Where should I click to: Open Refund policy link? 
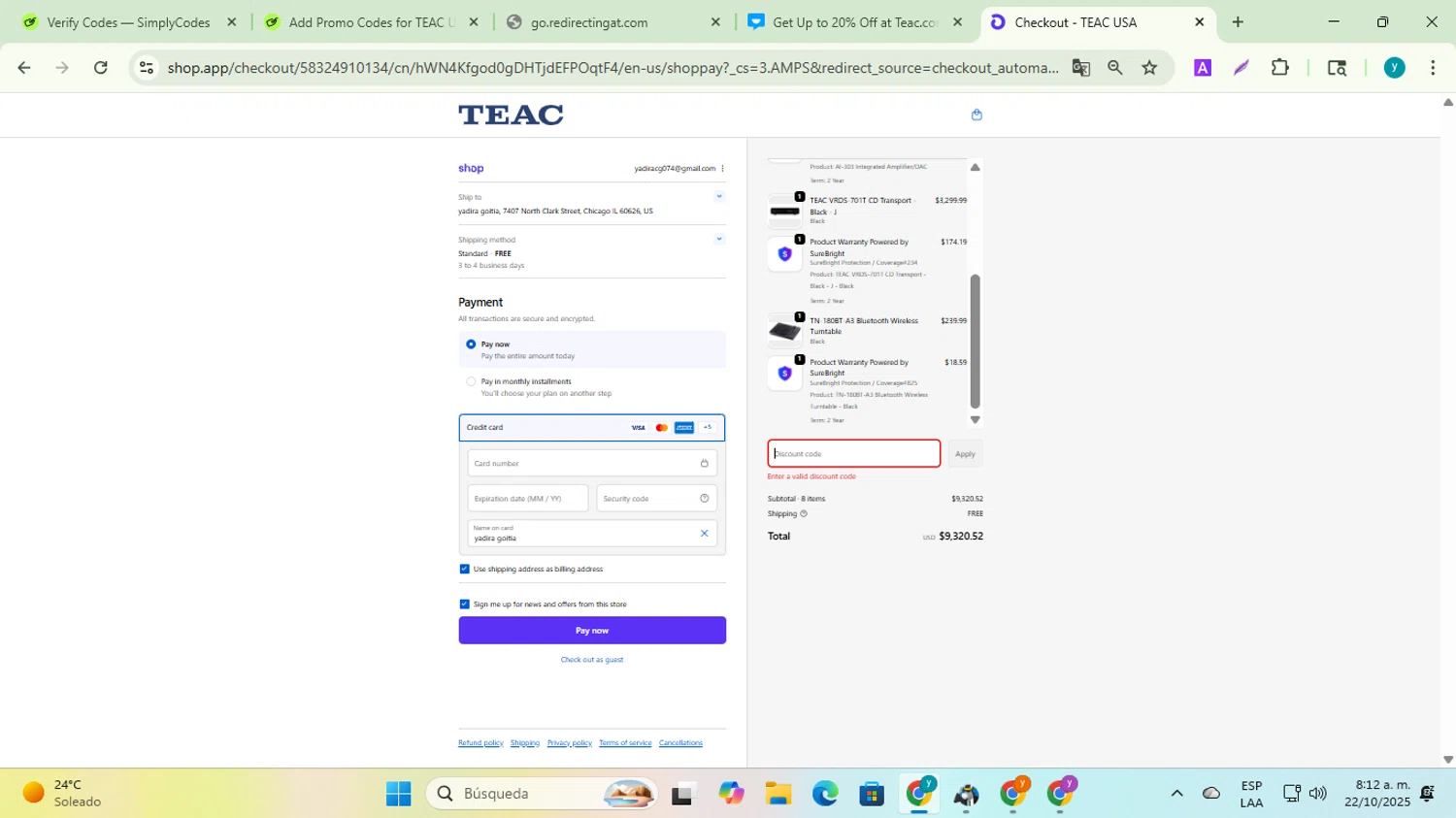tap(480, 743)
